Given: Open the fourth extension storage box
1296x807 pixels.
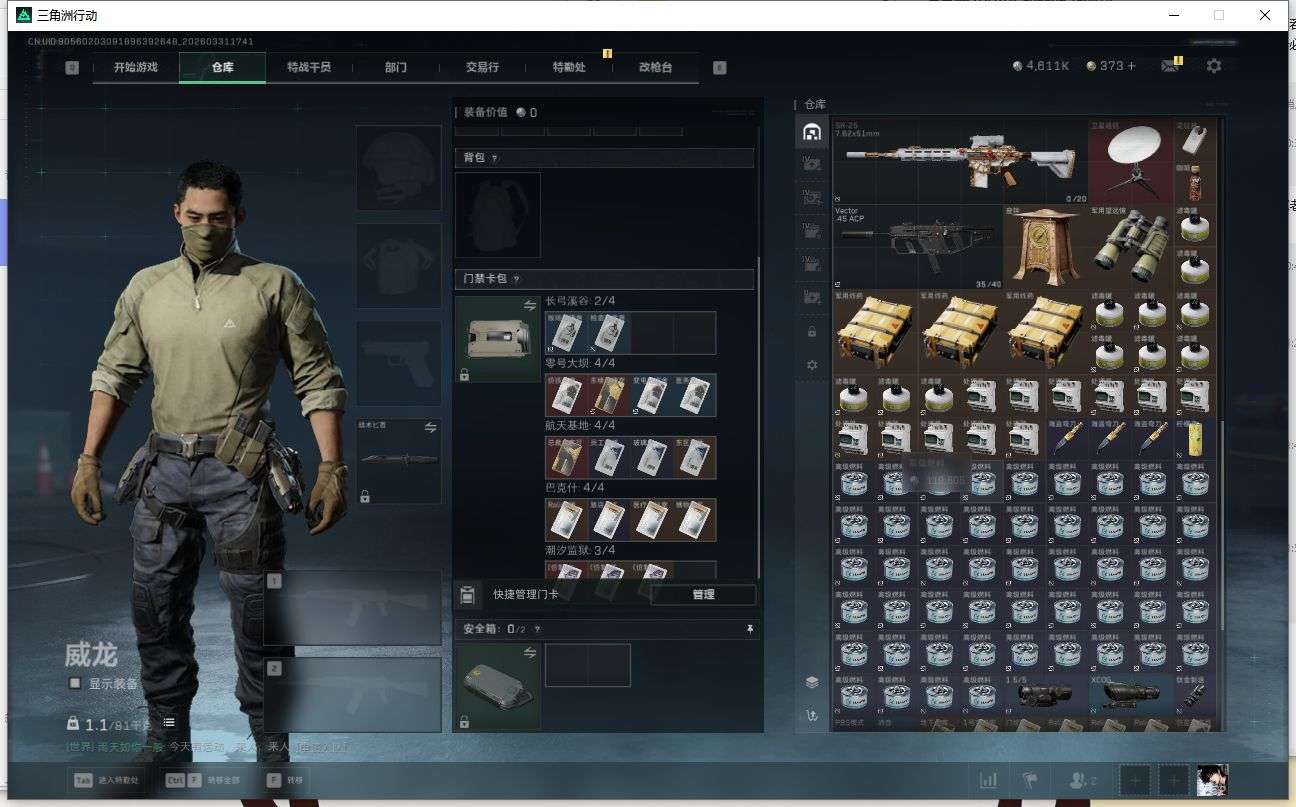Looking at the screenshot, I should (812, 264).
